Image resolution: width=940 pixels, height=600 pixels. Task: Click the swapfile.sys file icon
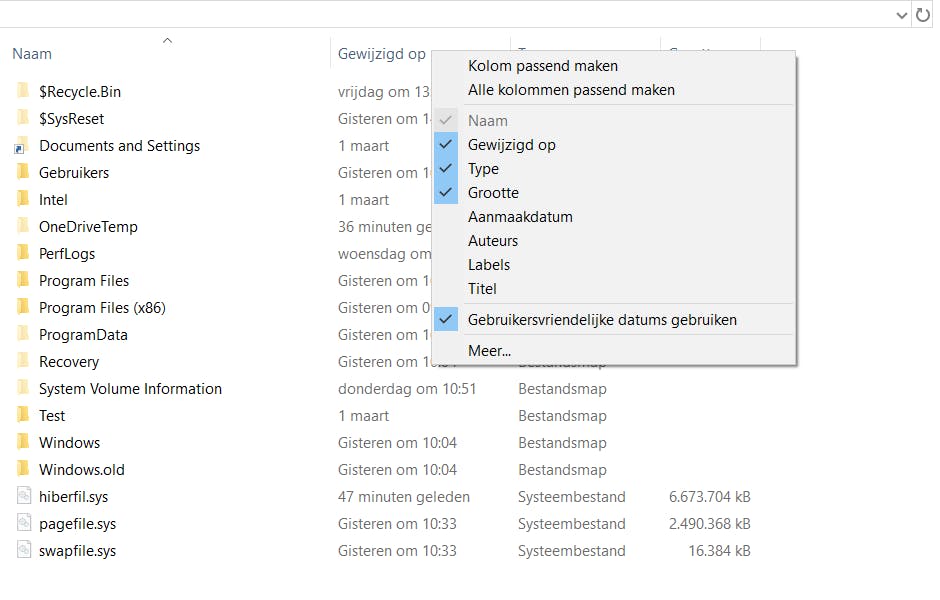pos(23,550)
